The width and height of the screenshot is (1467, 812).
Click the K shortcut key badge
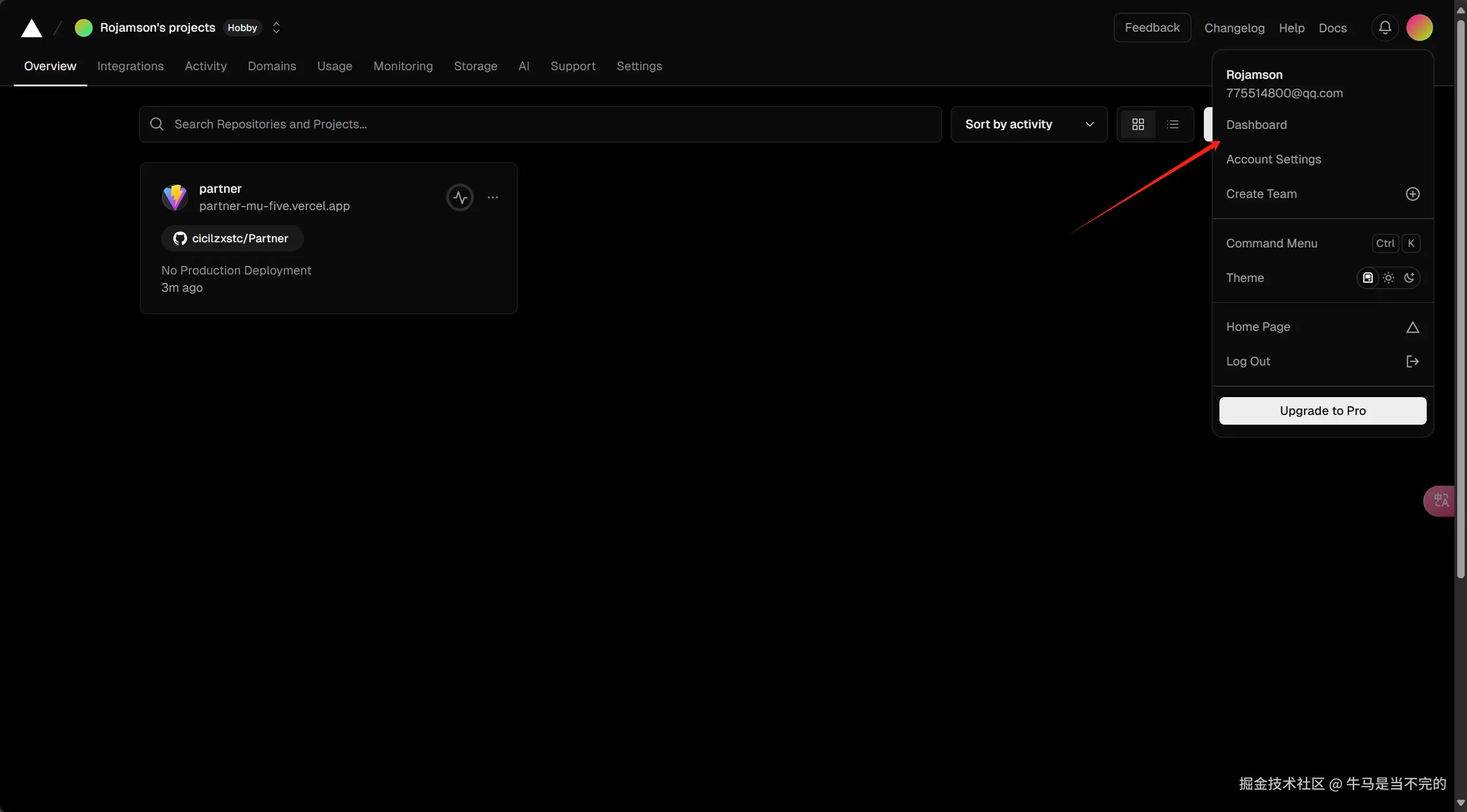(1411, 243)
